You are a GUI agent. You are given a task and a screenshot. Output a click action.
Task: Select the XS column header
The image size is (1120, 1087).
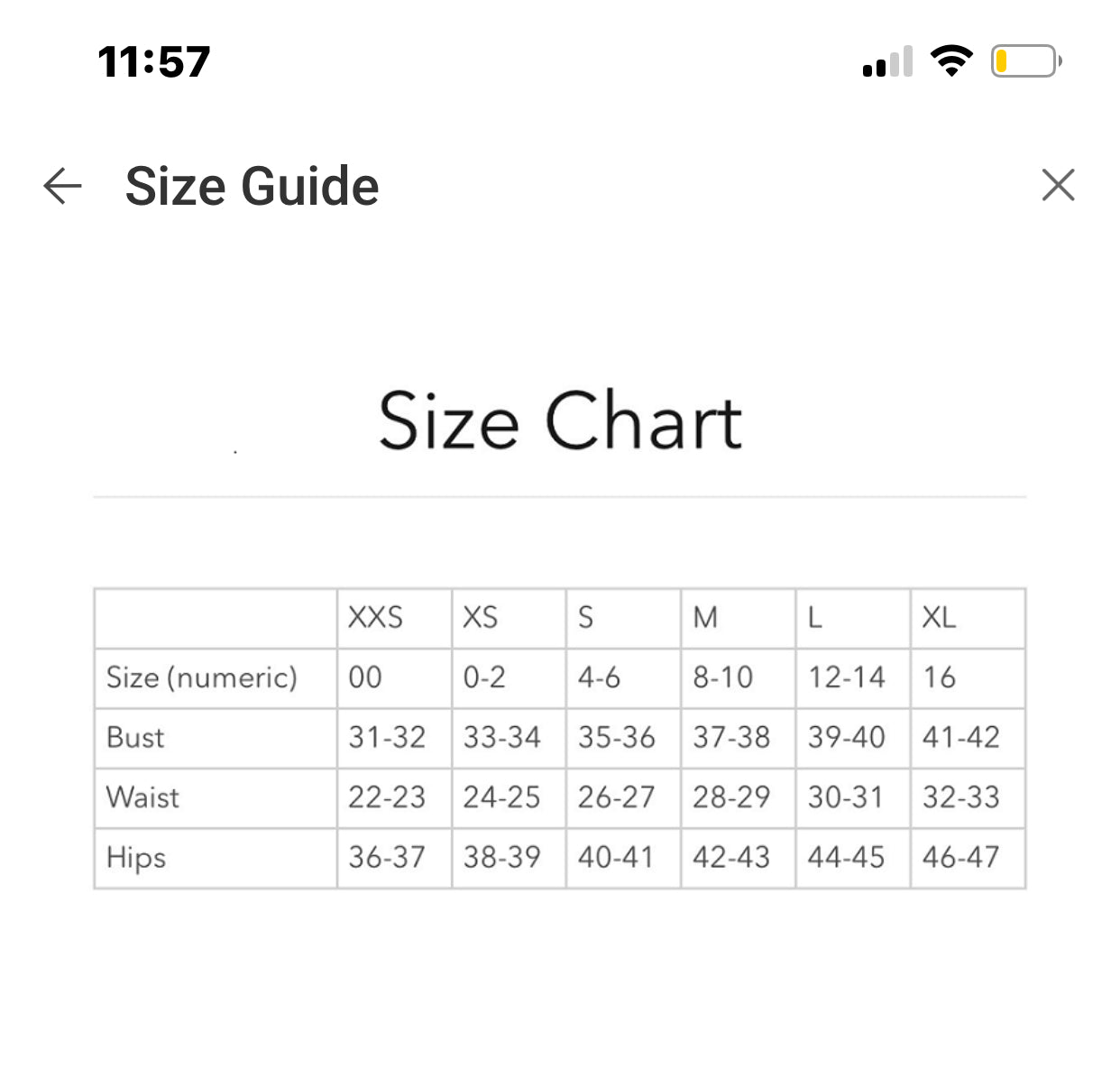point(509,618)
